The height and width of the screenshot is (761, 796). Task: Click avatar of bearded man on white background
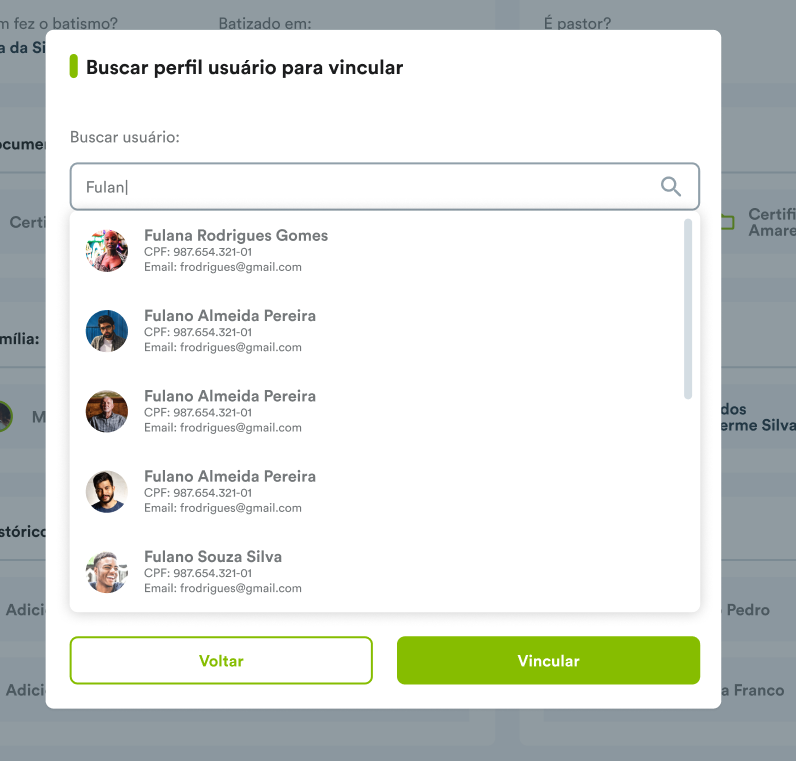click(x=107, y=491)
